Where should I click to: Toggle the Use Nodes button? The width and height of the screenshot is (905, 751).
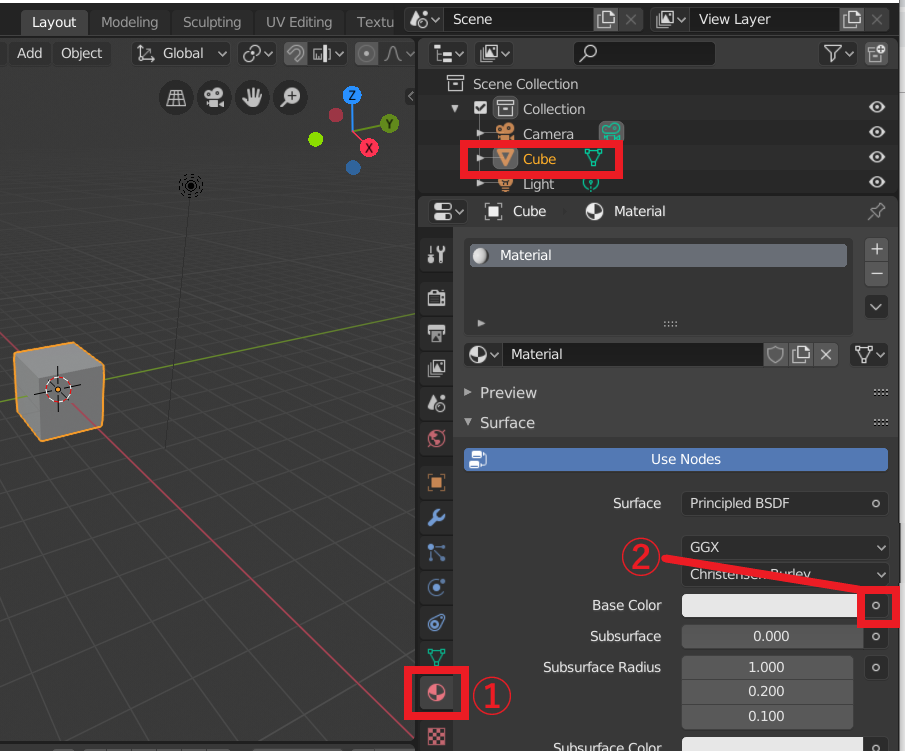coord(676,459)
